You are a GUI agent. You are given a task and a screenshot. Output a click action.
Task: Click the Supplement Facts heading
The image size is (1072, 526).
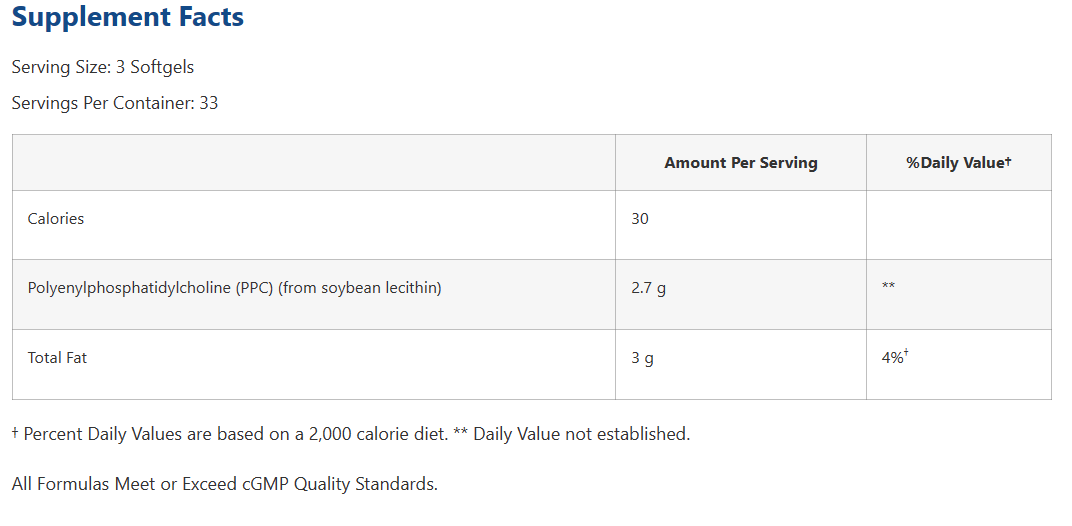[128, 17]
